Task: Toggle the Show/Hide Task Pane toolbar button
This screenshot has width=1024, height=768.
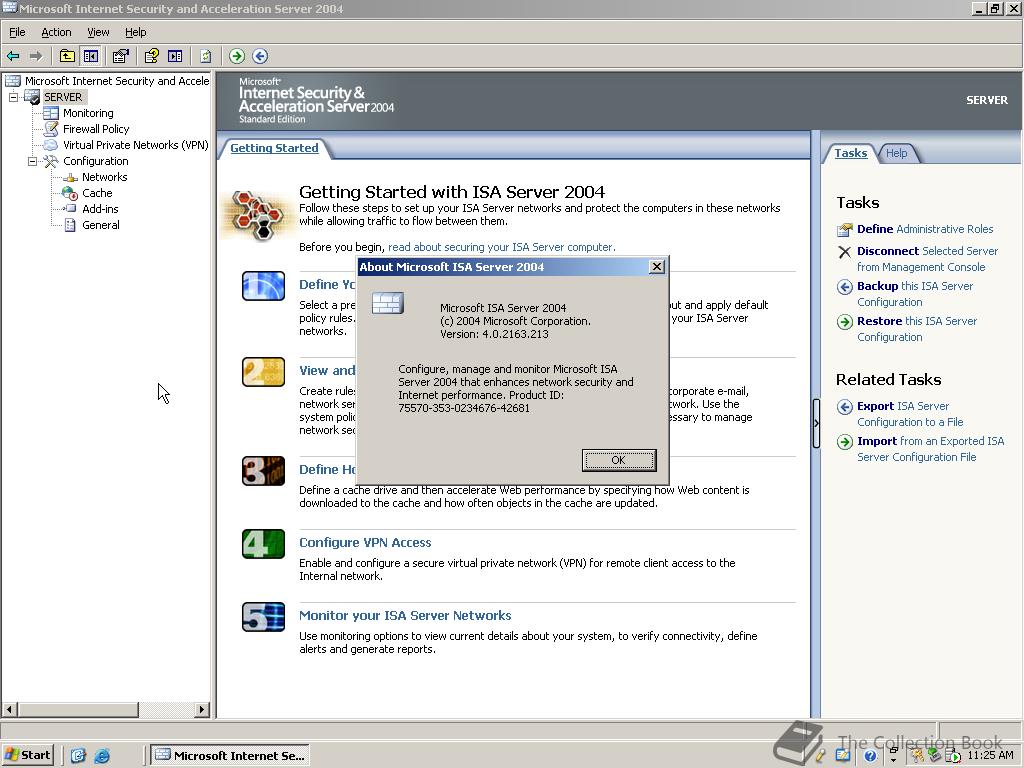Action: (175, 56)
